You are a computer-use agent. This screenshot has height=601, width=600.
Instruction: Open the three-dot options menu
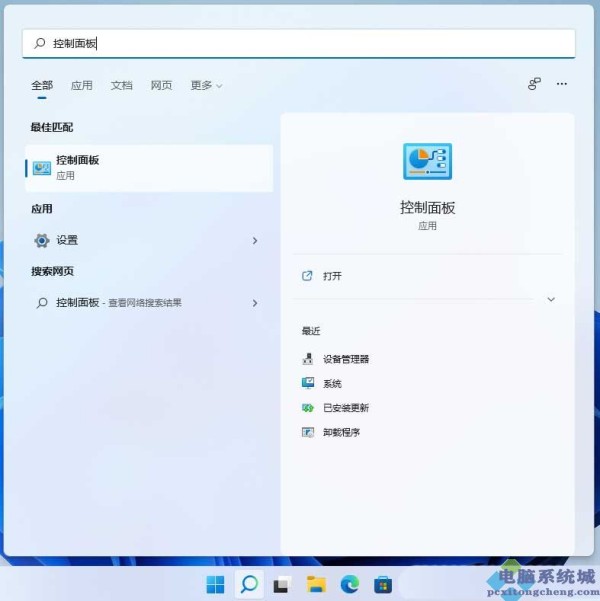pyautogui.click(x=562, y=84)
